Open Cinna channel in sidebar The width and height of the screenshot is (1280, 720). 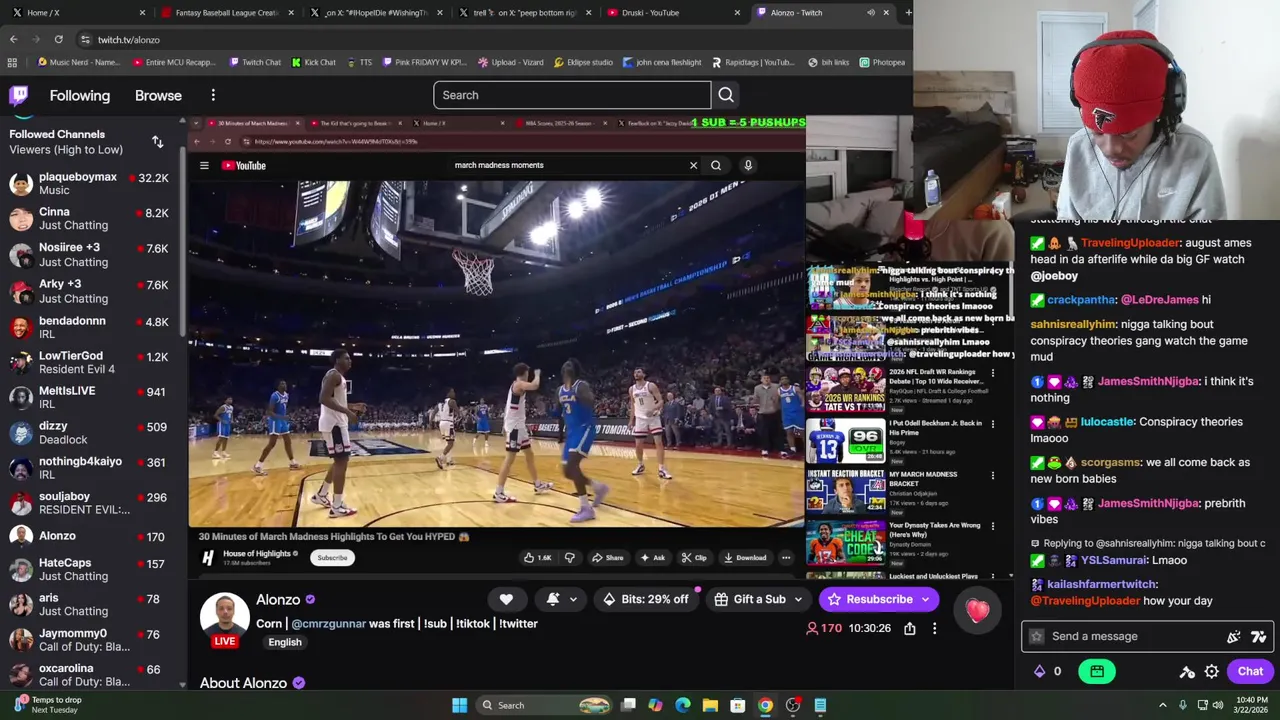92,219
